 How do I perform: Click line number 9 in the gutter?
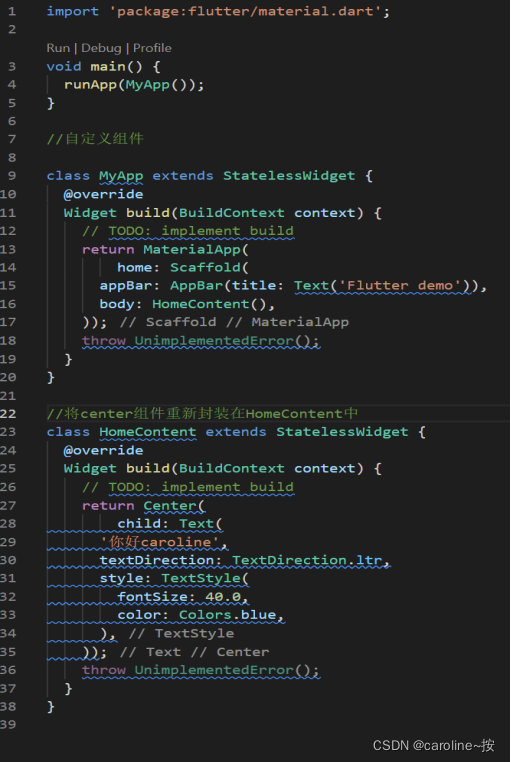point(12,176)
